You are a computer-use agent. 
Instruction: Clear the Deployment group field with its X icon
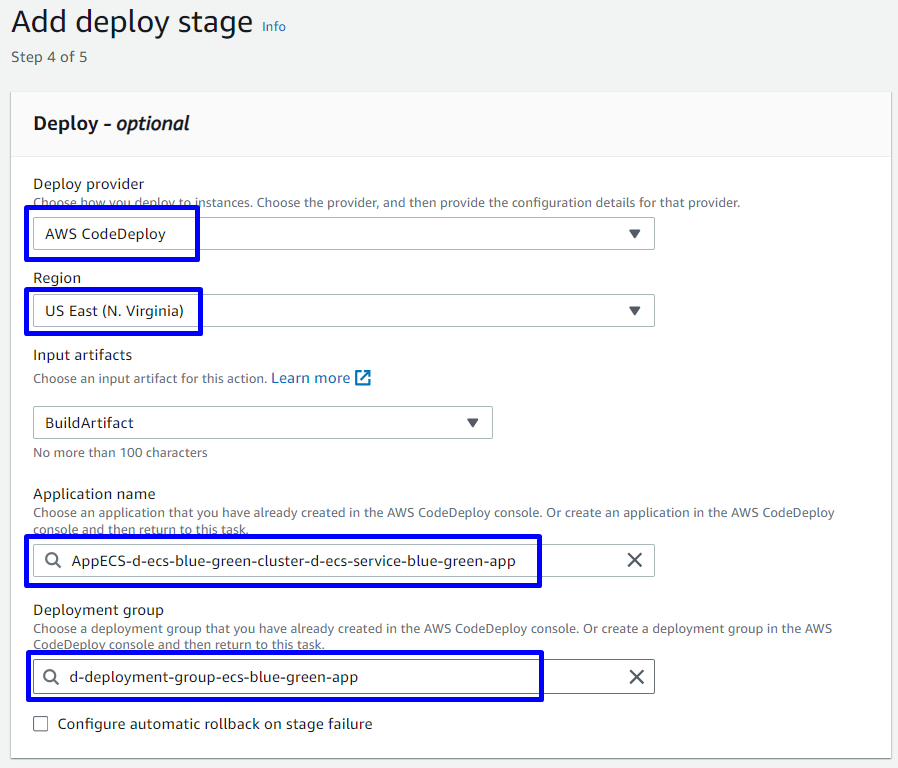(x=636, y=677)
